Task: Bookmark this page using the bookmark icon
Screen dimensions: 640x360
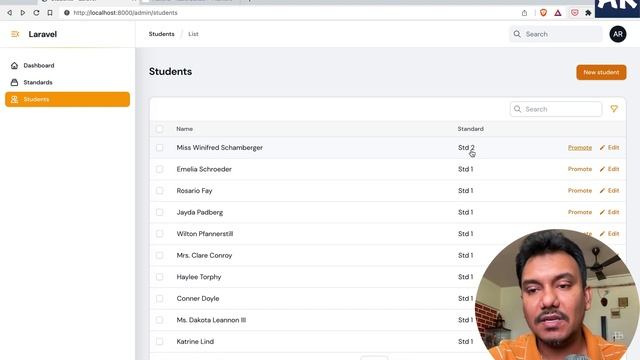Action: click(50, 13)
